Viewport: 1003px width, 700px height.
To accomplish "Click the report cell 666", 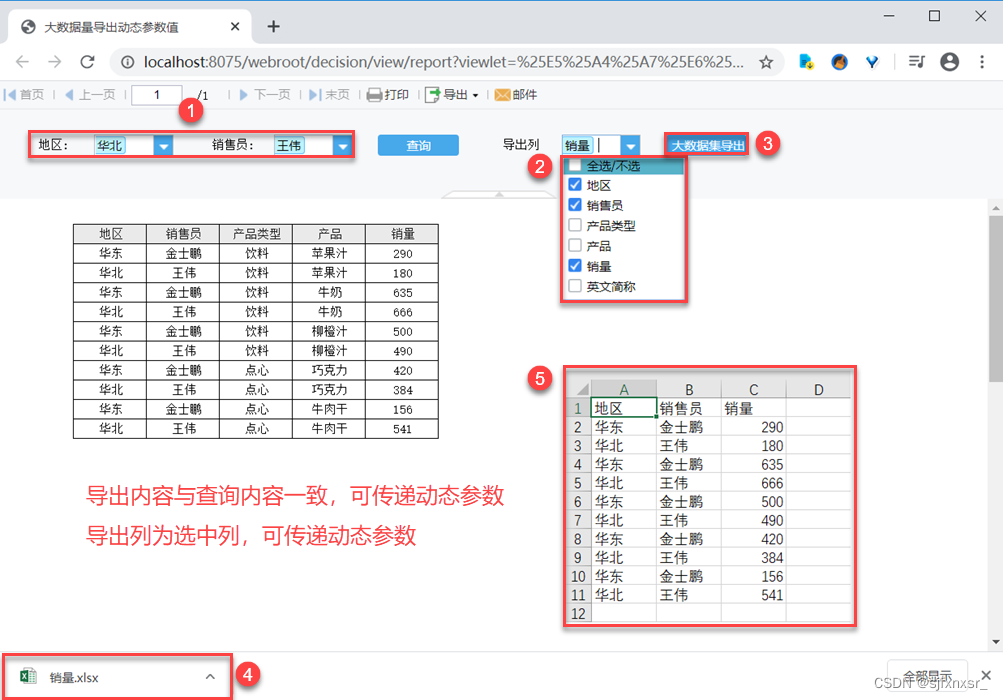I will (x=402, y=312).
